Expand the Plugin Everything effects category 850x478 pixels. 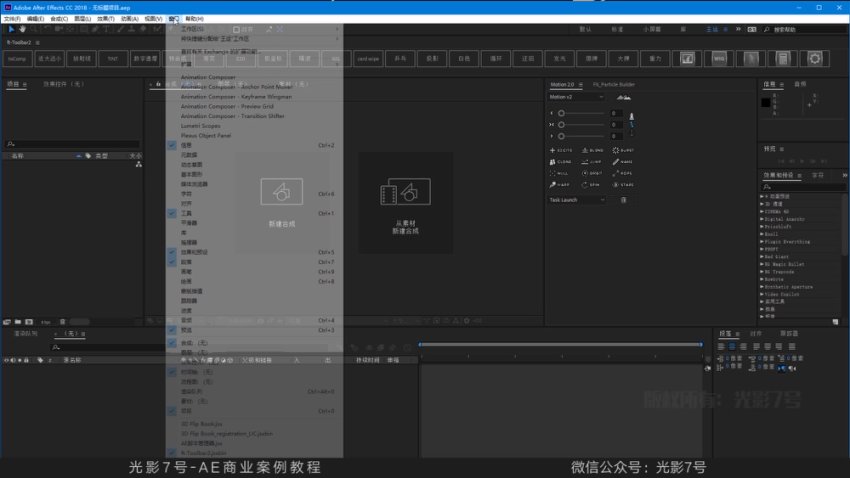click(x=762, y=242)
